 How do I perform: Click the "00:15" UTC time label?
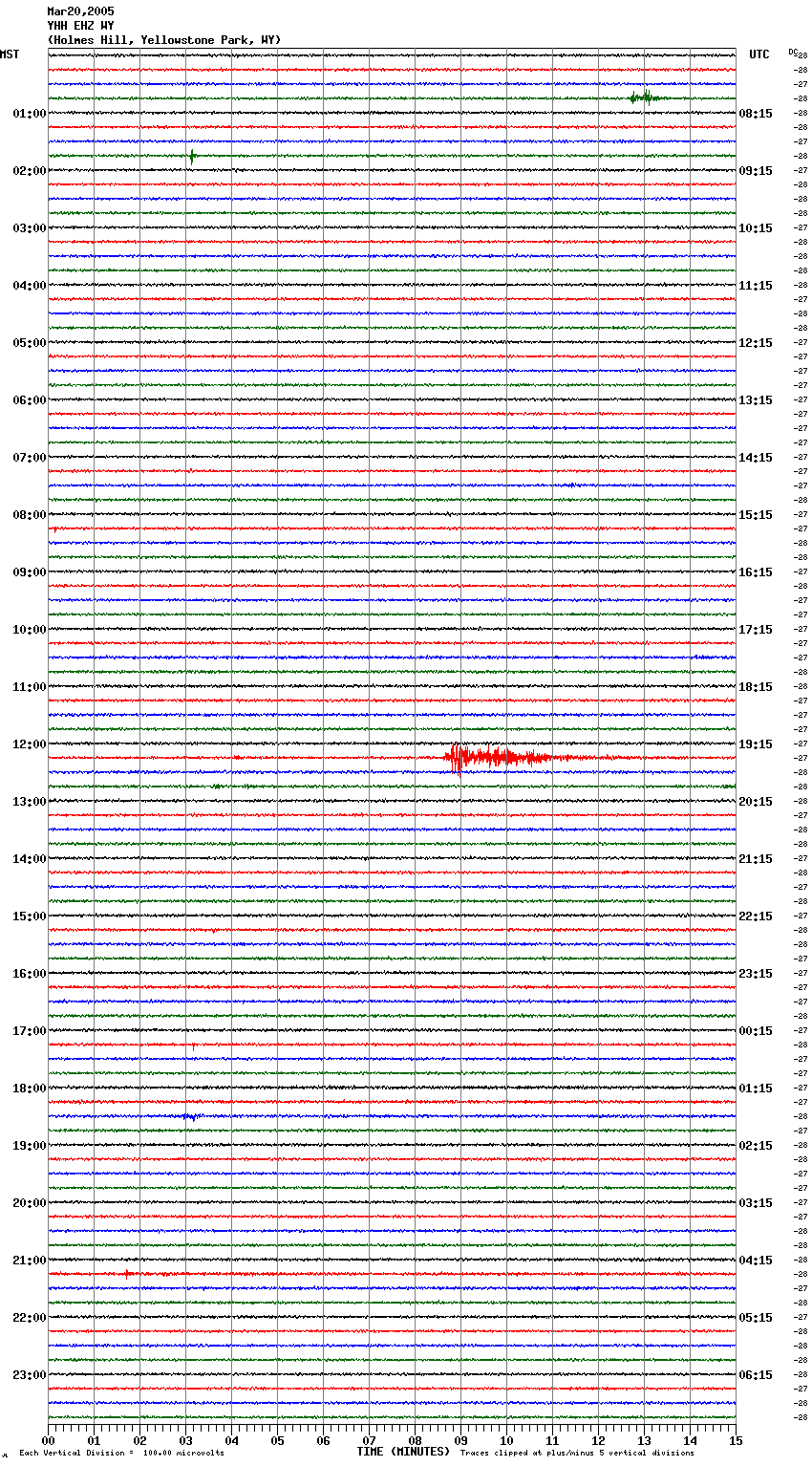(756, 1031)
